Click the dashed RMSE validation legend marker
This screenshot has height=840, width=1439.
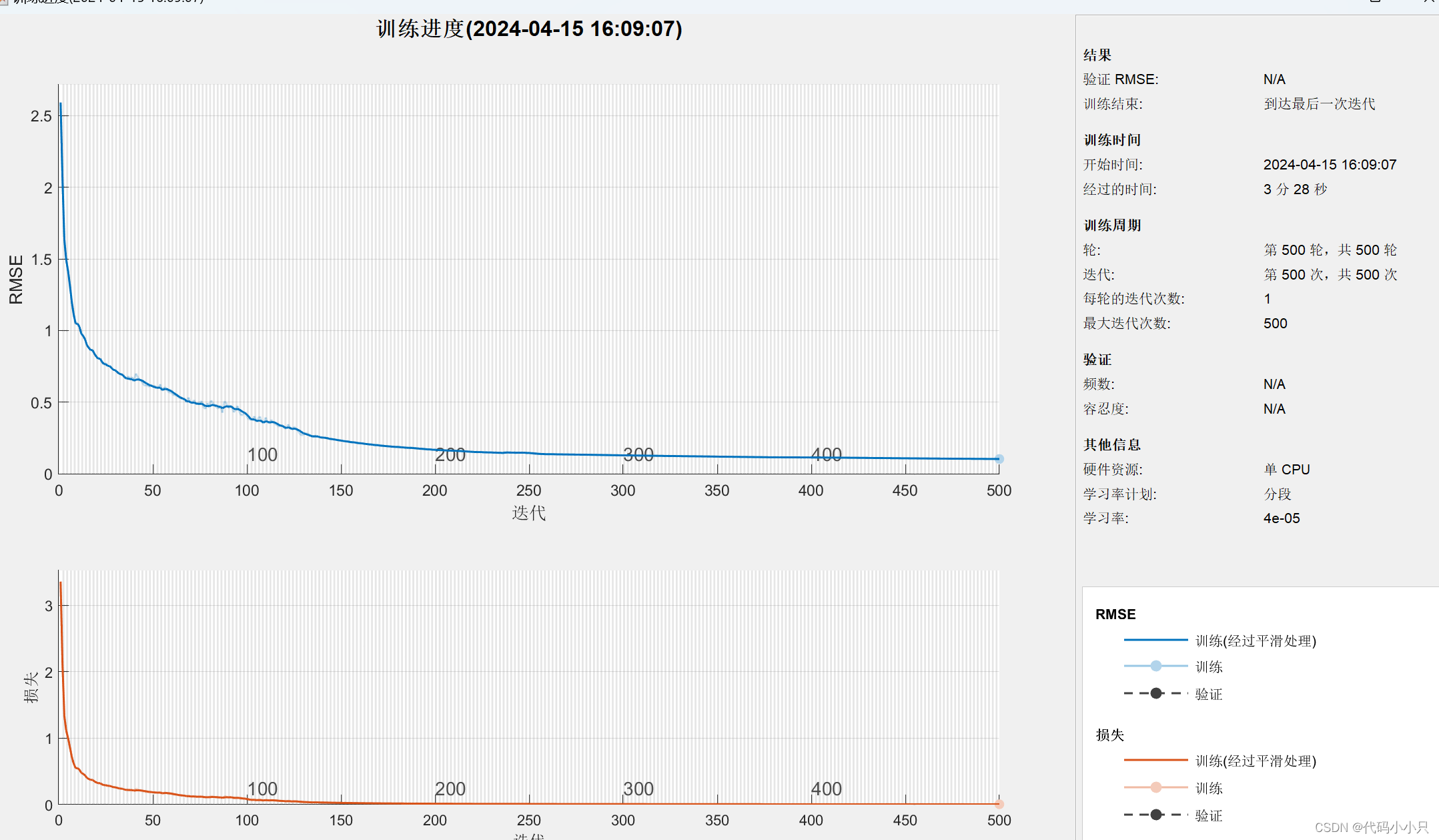(1155, 693)
